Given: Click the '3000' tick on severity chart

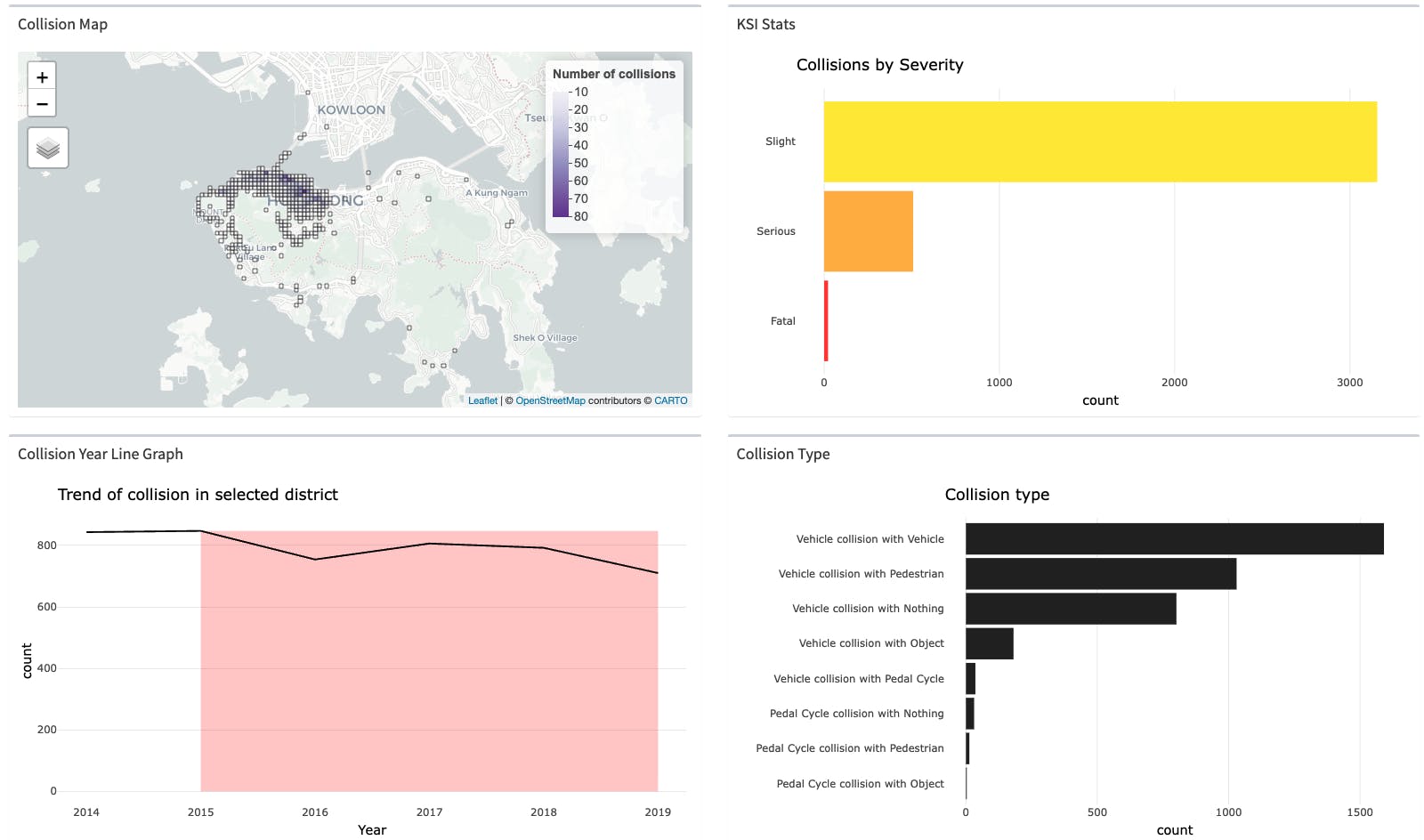Looking at the screenshot, I should 1349,383.
